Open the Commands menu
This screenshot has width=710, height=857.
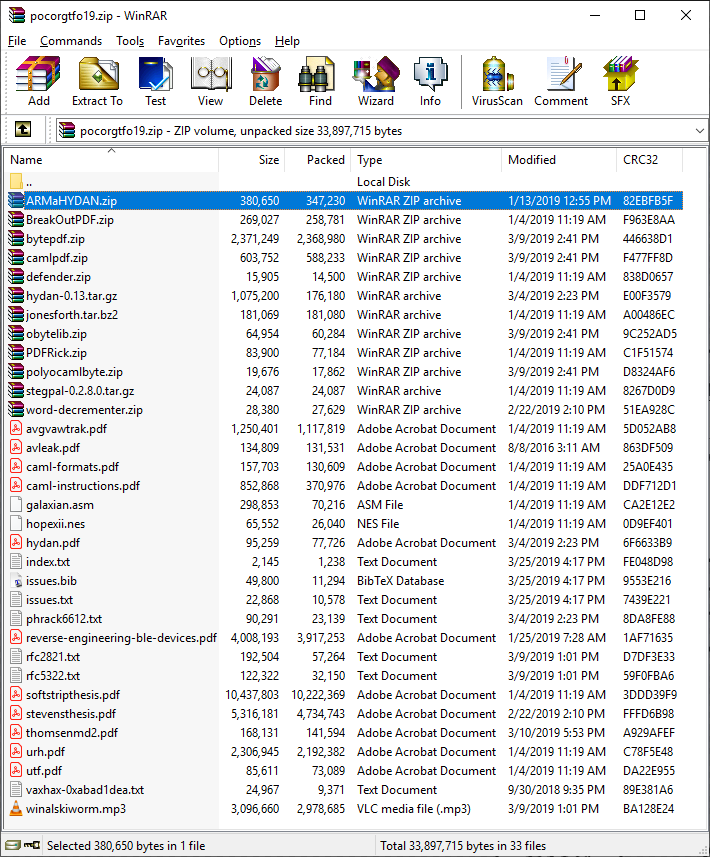pyautogui.click(x=71, y=41)
